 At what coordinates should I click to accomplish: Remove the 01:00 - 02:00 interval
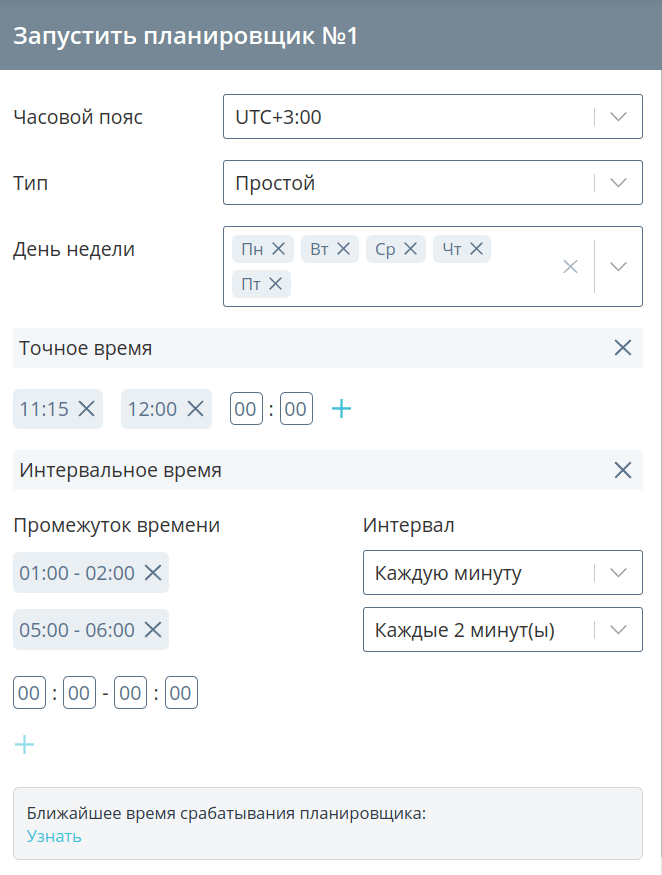(153, 573)
